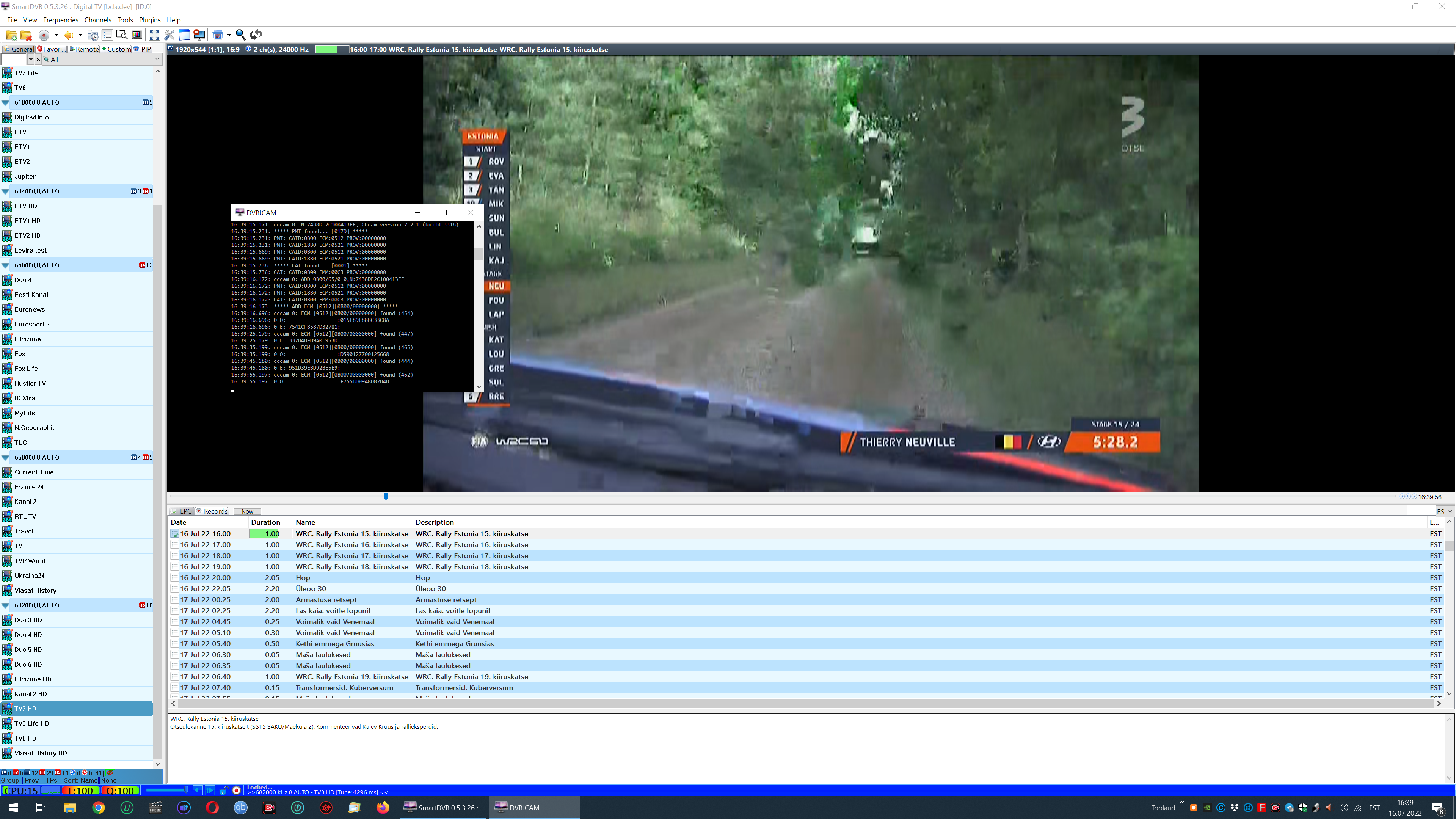Click the blue timeshift marker below video

point(386,496)
